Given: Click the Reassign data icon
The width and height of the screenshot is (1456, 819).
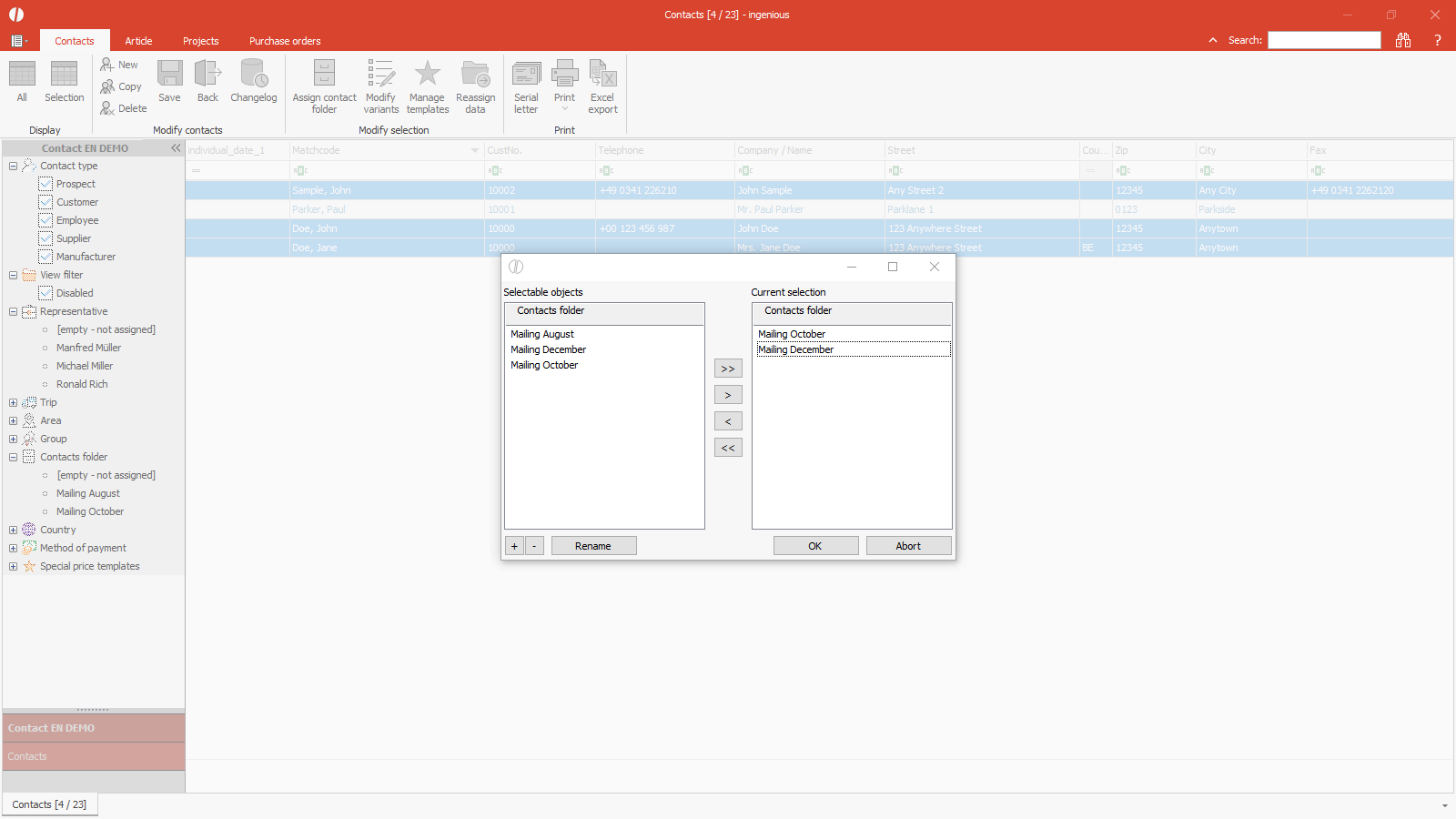Looking at the screenshot, I should coord(475,75).
